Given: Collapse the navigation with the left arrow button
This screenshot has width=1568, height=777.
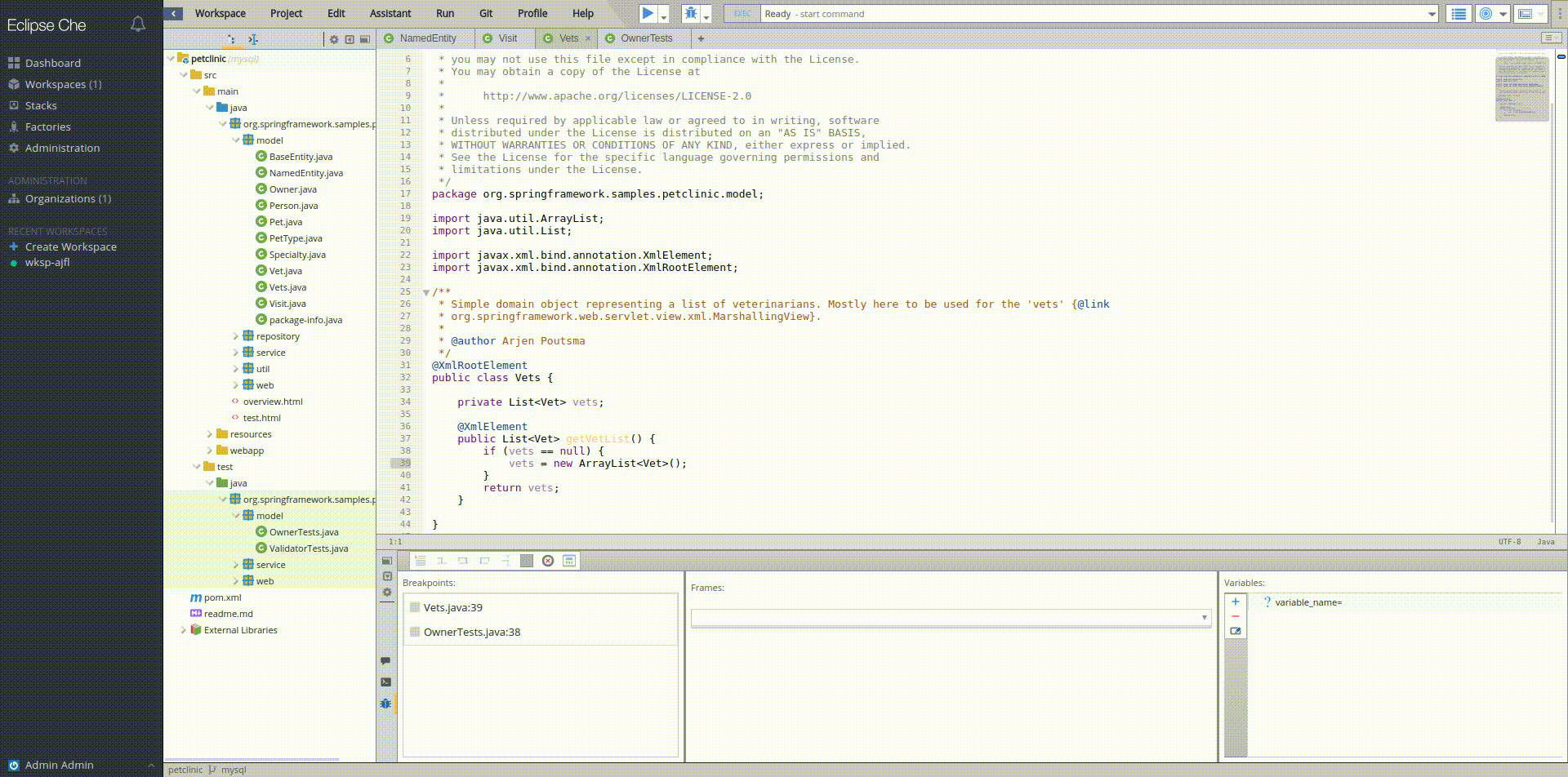Looking at the screenshot, I should (173, 13).
